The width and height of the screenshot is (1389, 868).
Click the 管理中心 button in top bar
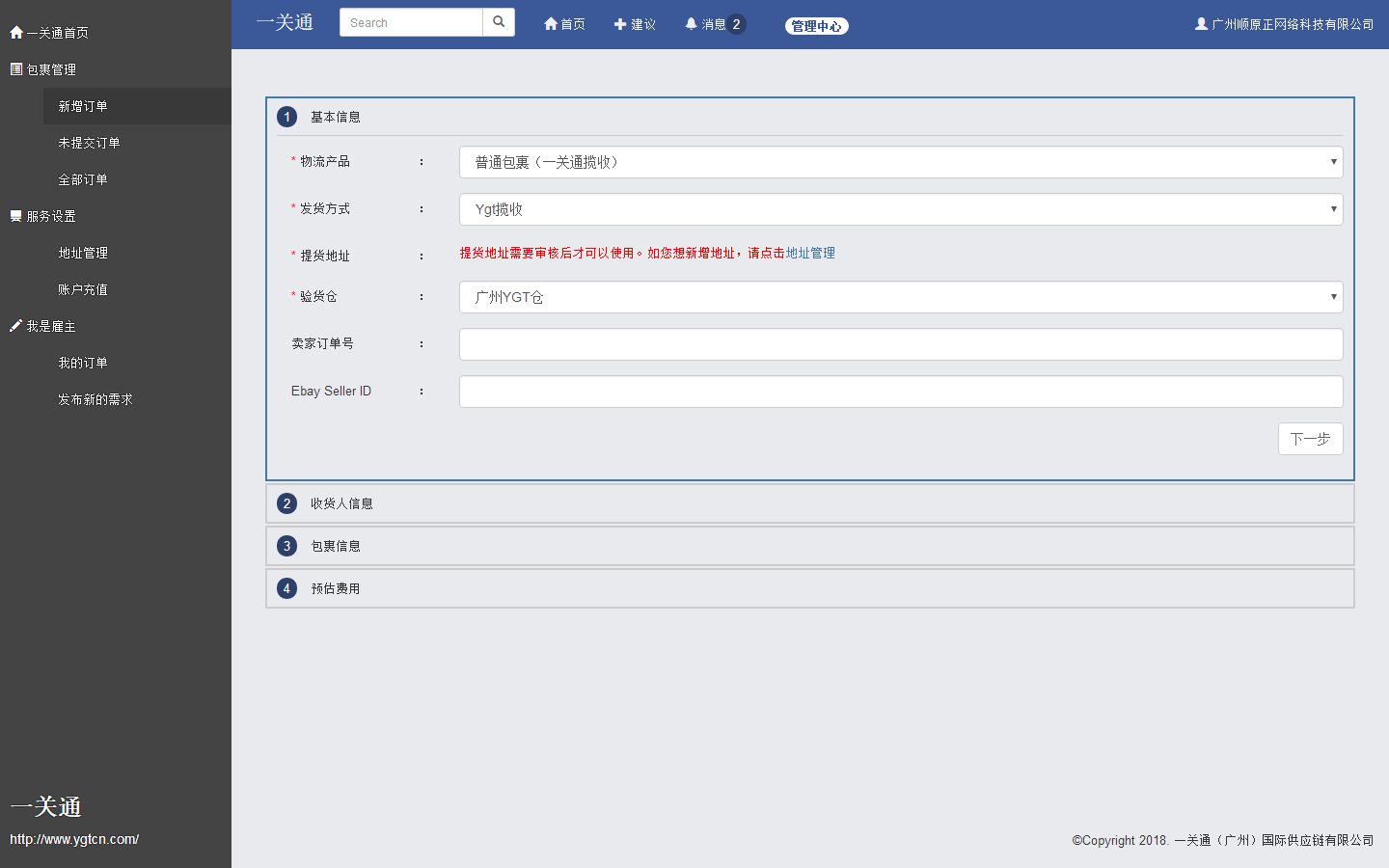click(817, 26)
